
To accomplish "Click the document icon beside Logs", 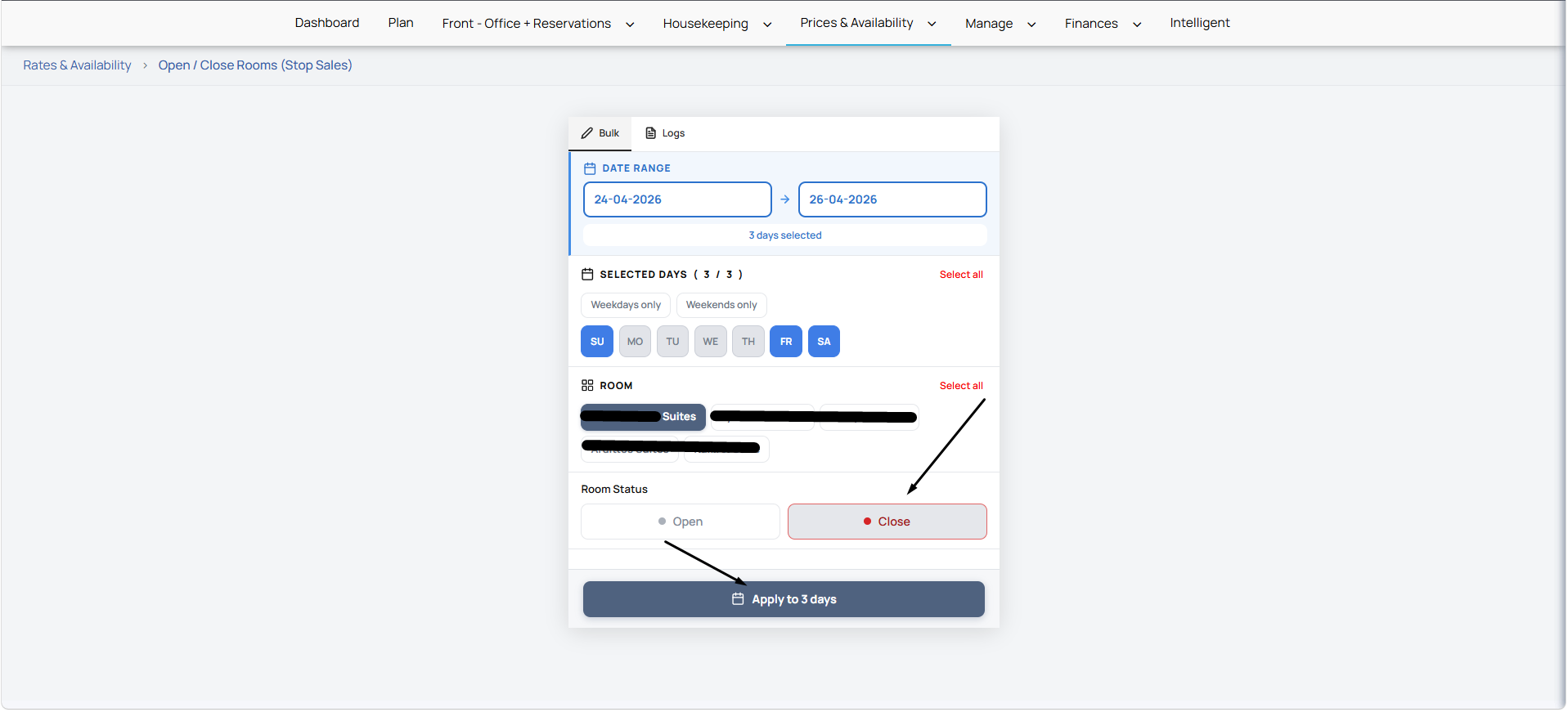I will 651,133.
